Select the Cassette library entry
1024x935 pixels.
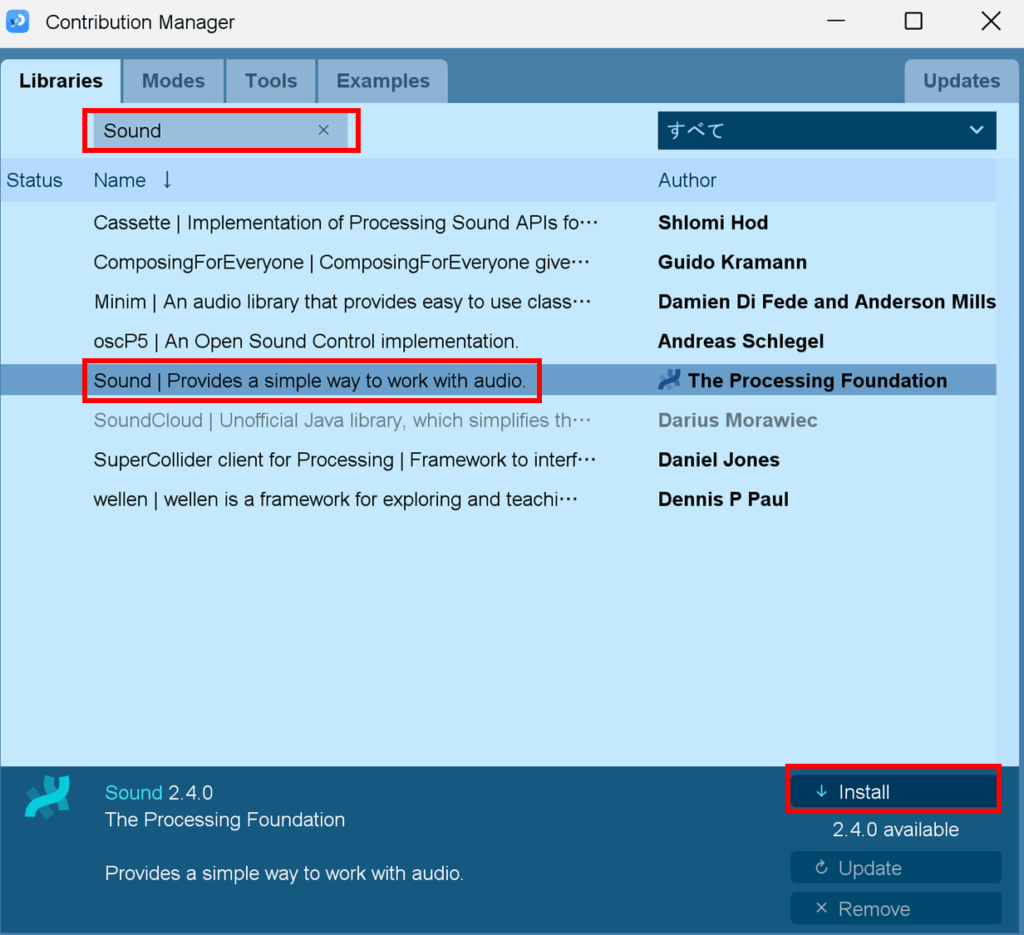(345, 223)
